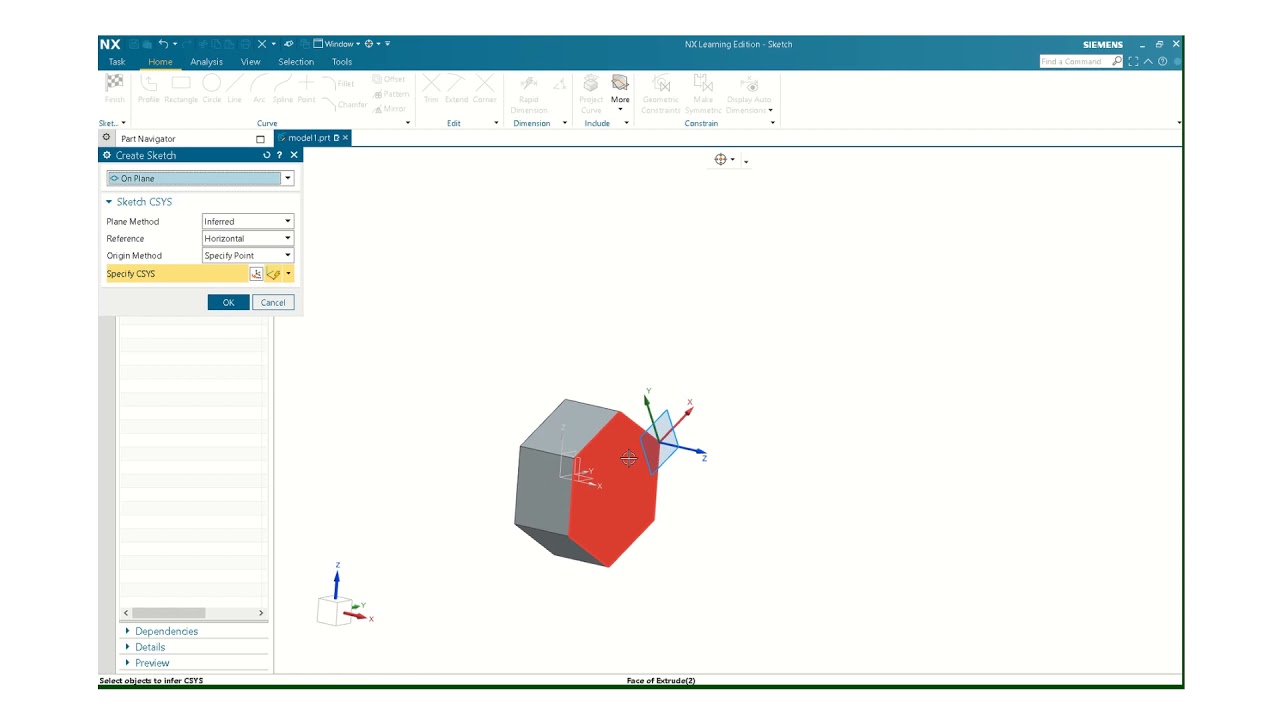The height and width of the screenshot is (720, 1280).
Task: Click the Task menu tab
Action: 117,62
